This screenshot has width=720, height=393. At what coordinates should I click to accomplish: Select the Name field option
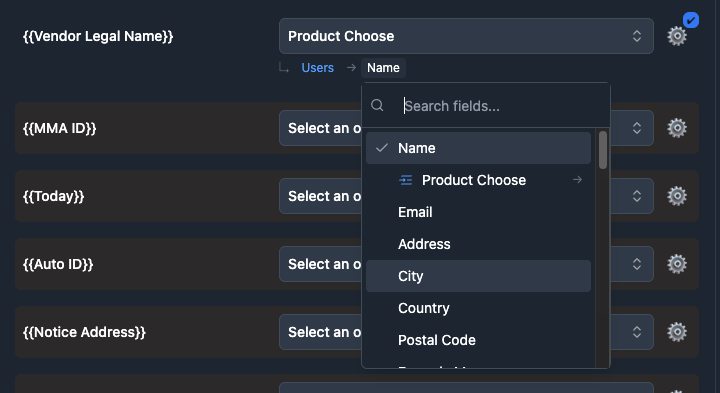[478, 148]
